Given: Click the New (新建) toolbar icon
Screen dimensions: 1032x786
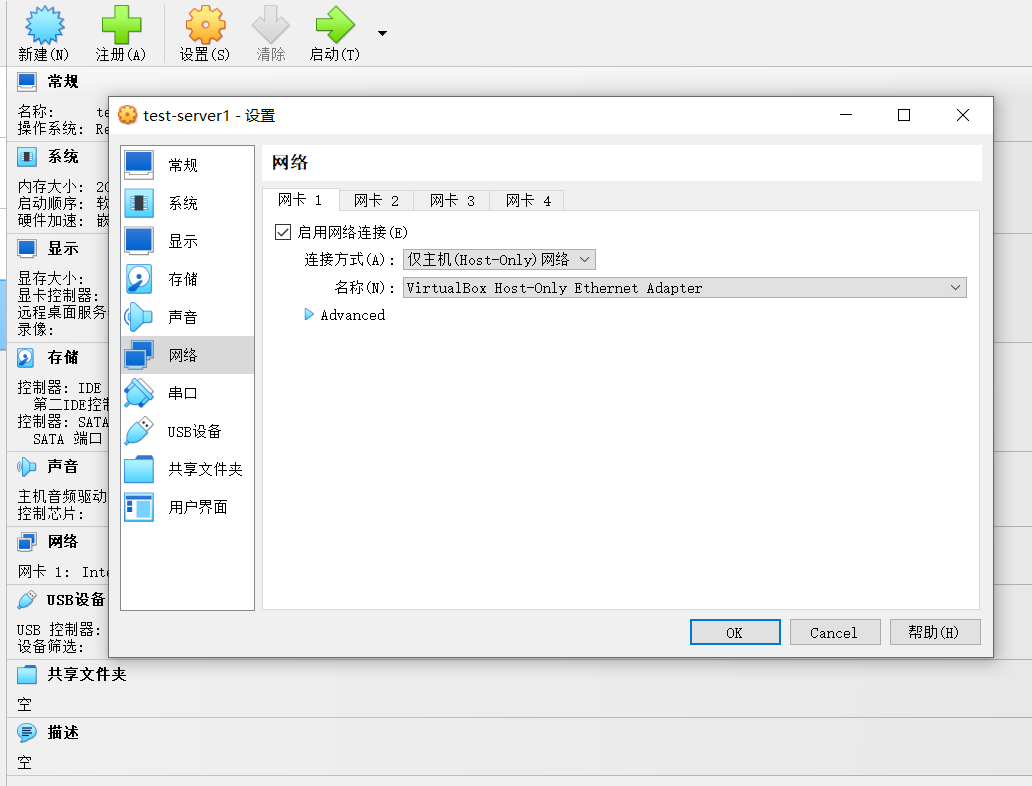Looking at the screenshot, I should point(44,25).
